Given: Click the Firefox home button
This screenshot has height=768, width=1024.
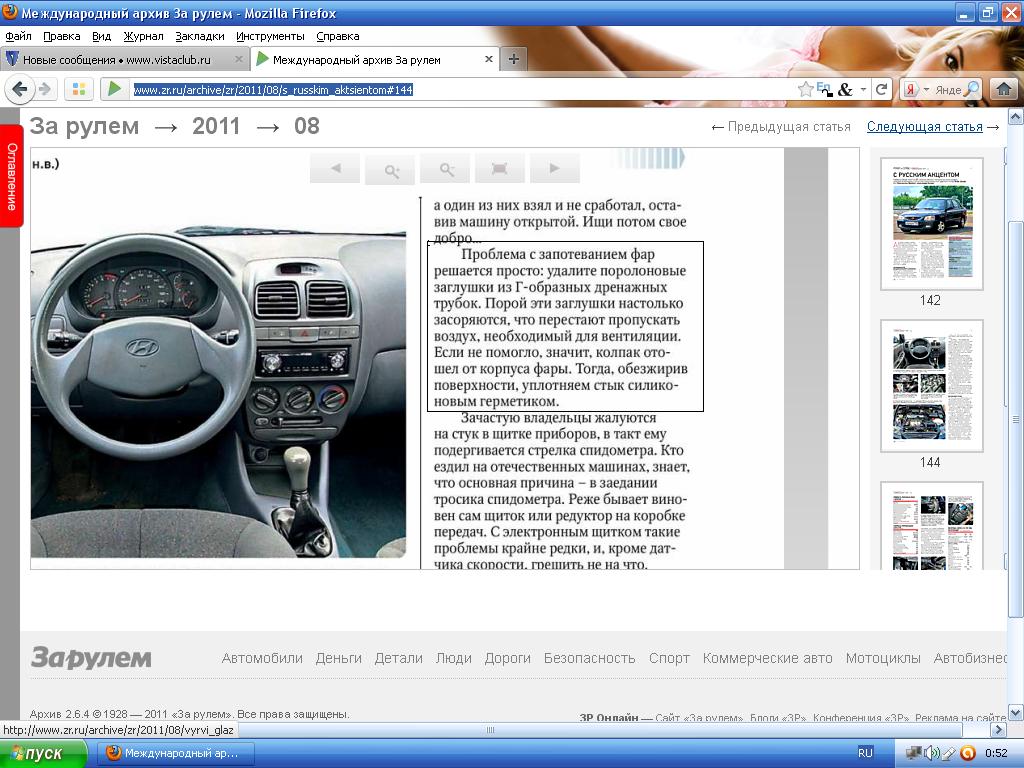Looking at the screenshot, I should [x=1003, y=89].
